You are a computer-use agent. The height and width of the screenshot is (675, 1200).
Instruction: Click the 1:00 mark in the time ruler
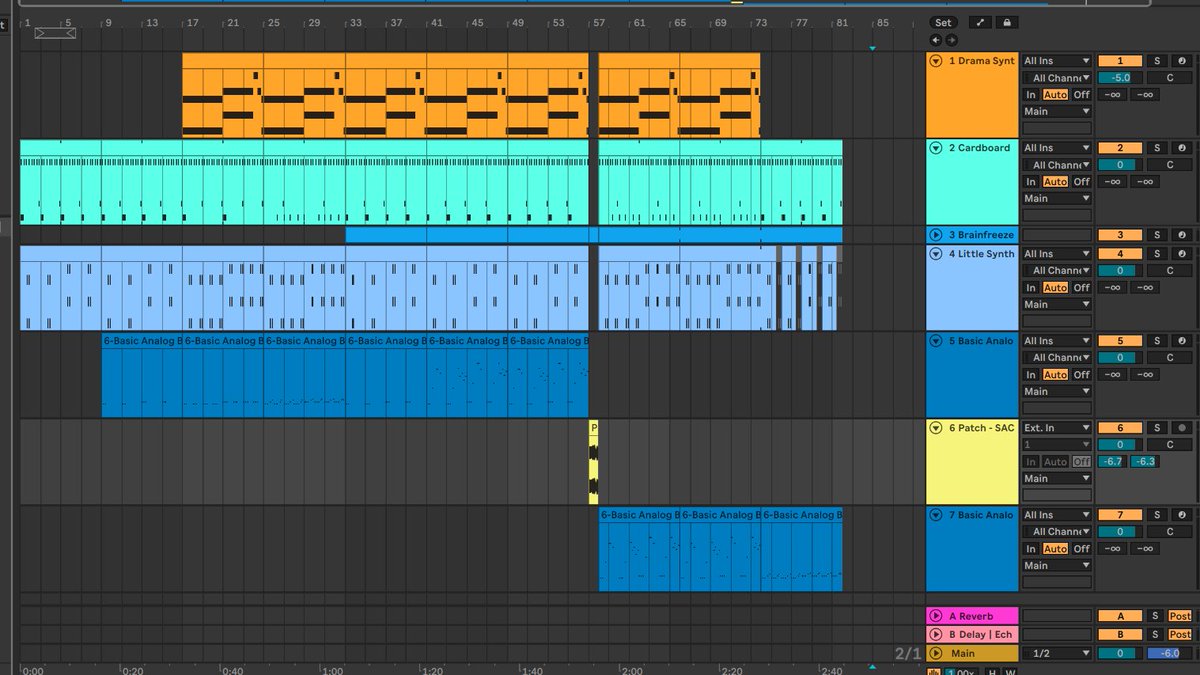click(333, 672)
